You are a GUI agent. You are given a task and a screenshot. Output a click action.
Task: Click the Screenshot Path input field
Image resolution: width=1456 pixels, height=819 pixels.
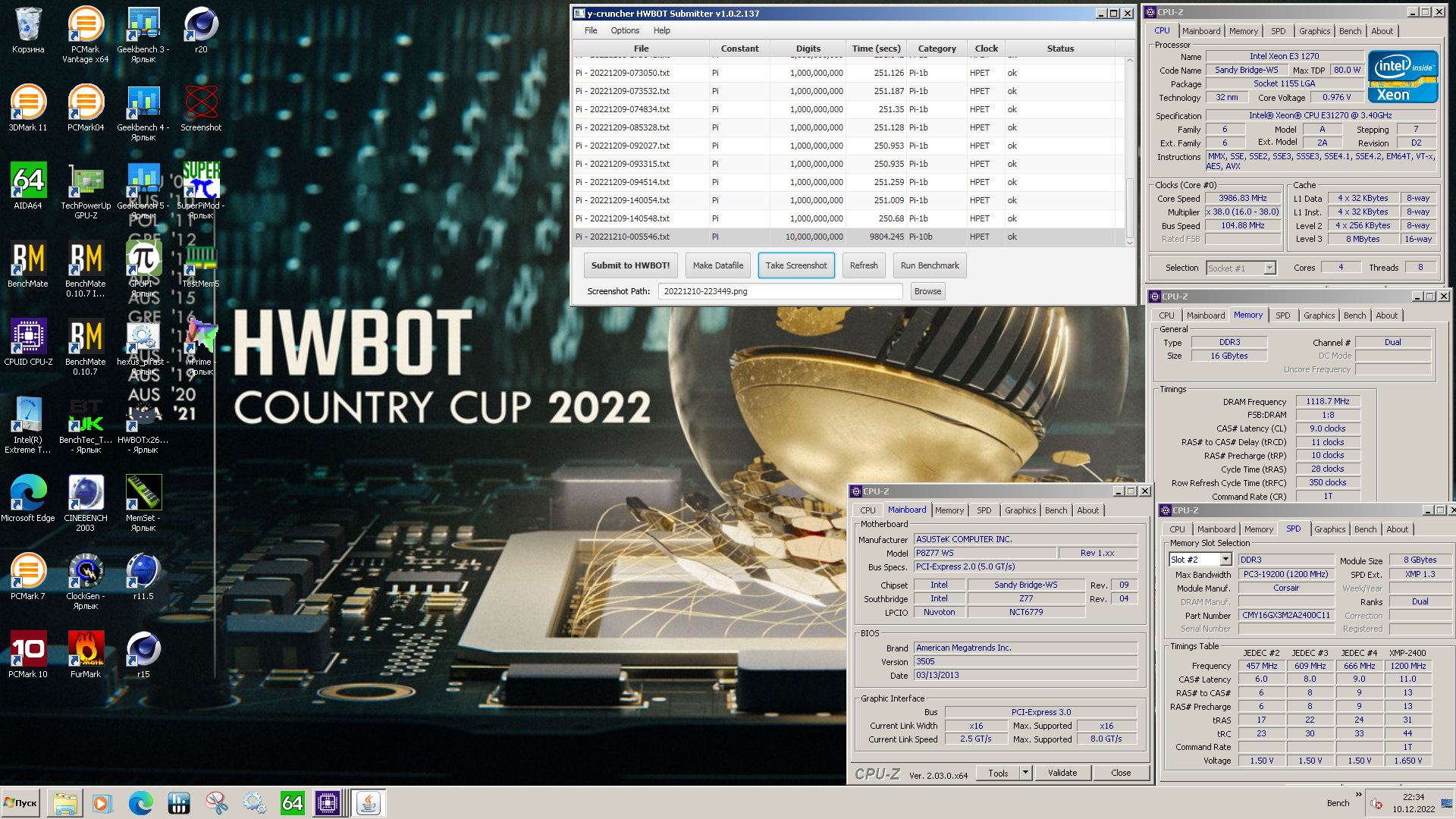(x=780, y=291)
